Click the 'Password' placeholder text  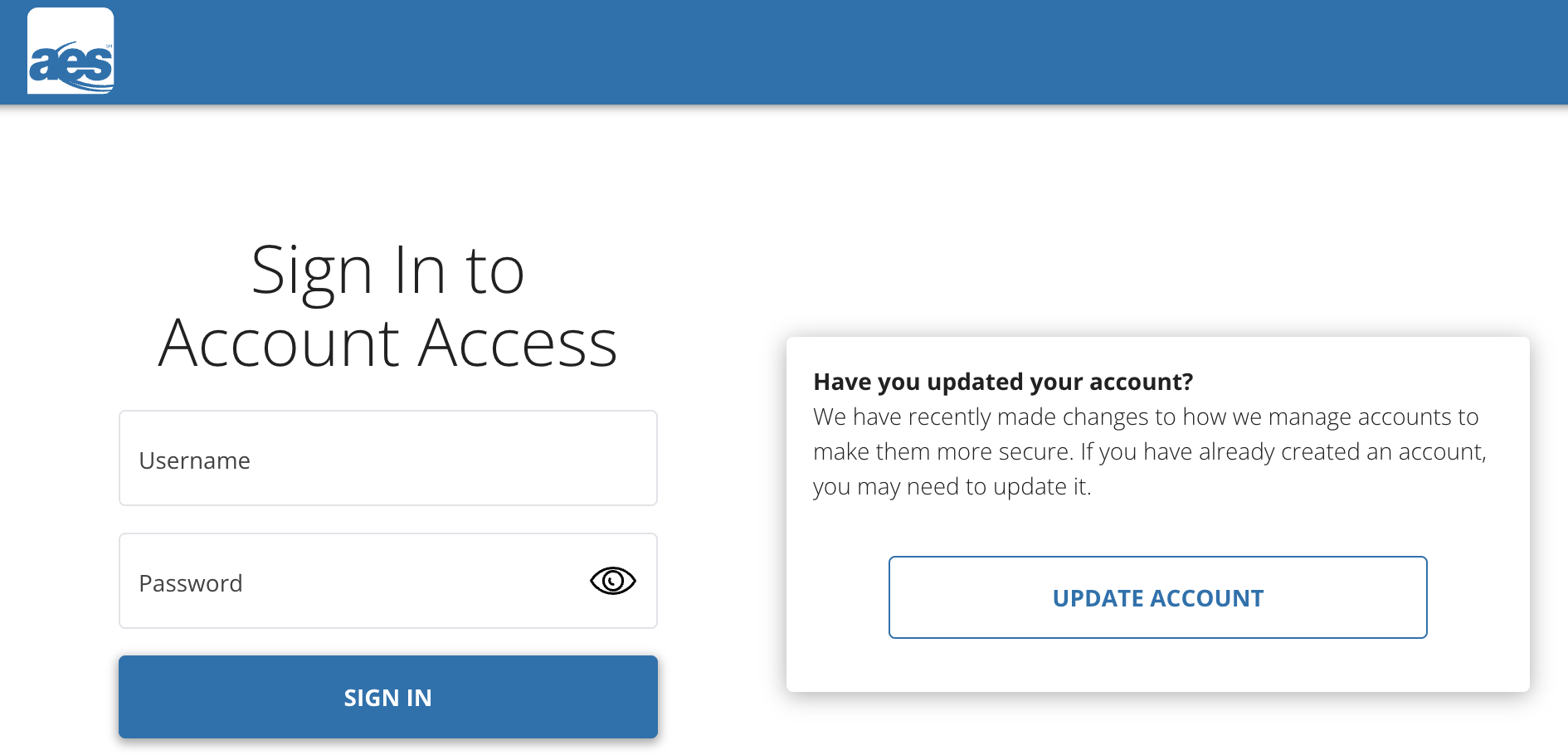pos(191,583)
